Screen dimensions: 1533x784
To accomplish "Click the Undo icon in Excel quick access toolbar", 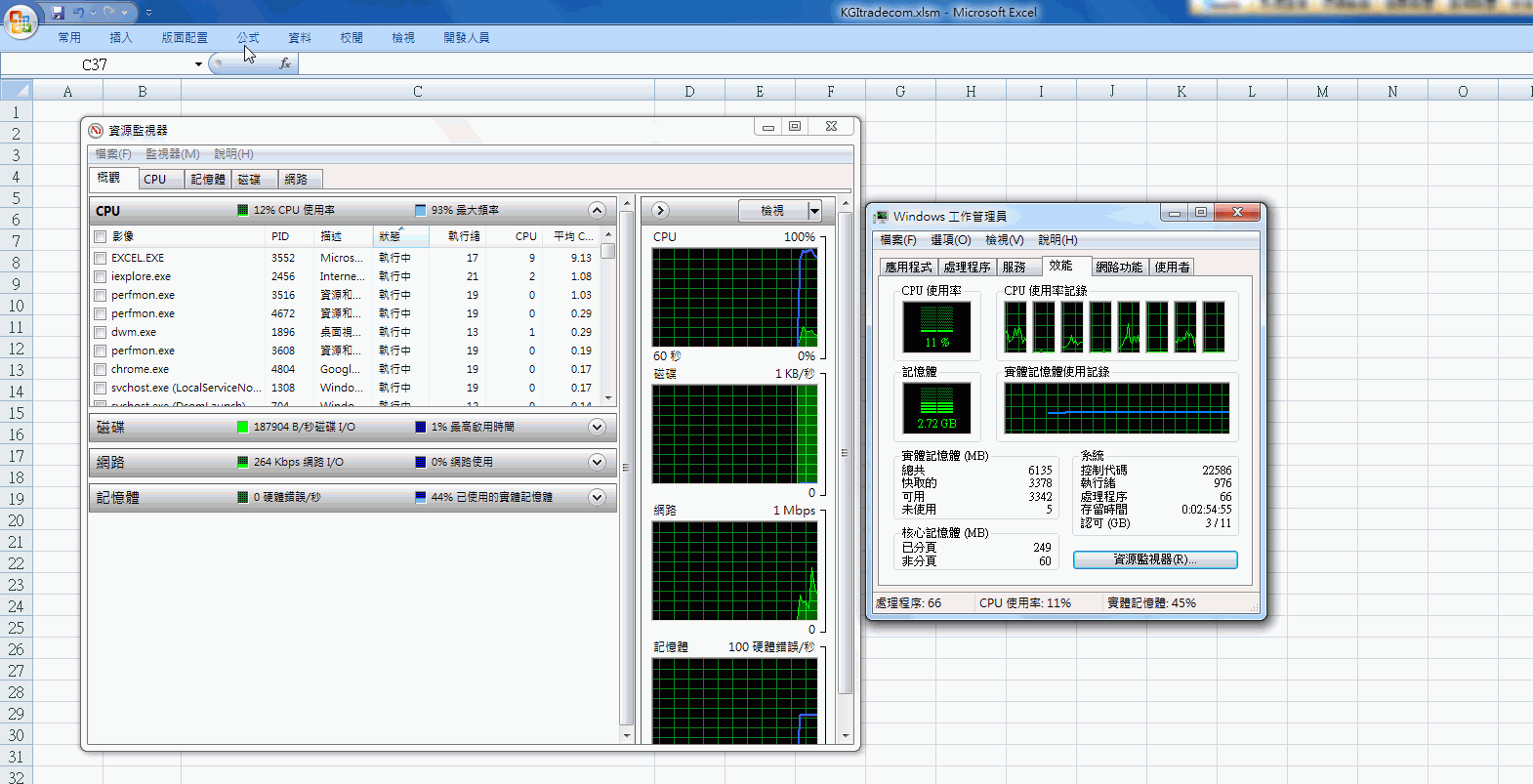I will click(x=78, y=13).
